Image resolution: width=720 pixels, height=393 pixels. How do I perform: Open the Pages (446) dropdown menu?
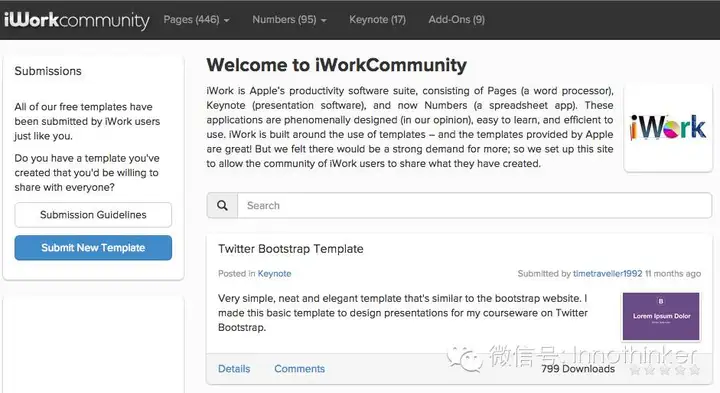[197, 20]
